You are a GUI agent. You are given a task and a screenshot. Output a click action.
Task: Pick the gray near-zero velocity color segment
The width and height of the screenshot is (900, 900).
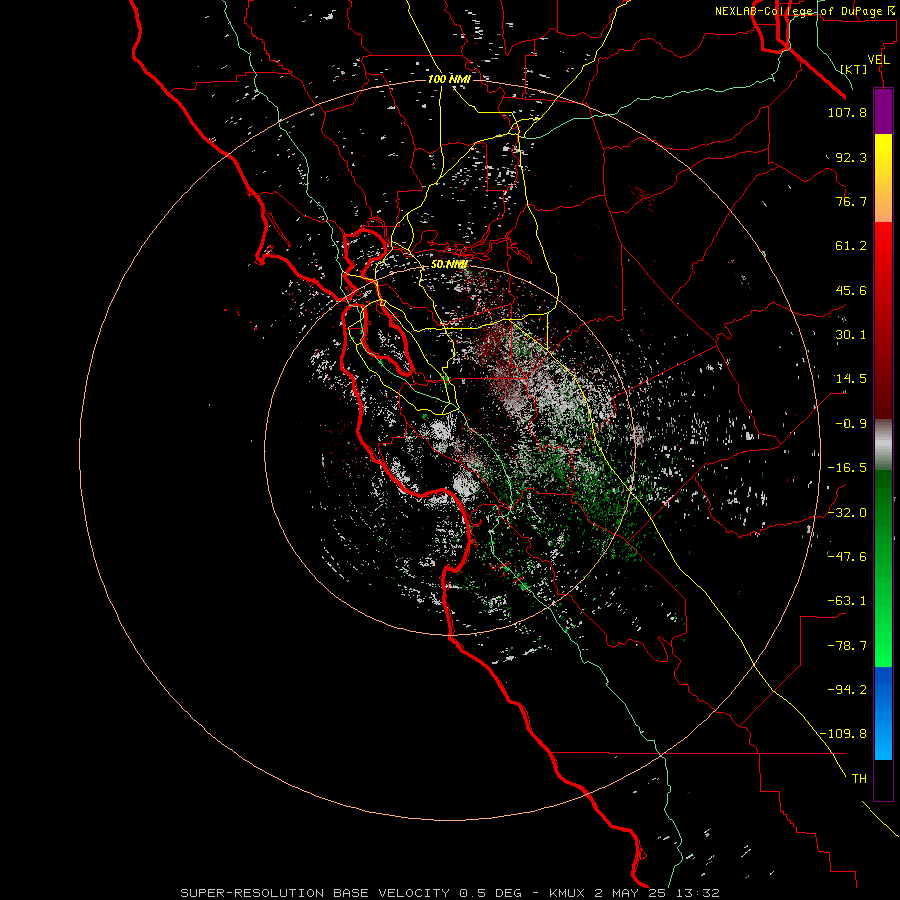point(883,445)
